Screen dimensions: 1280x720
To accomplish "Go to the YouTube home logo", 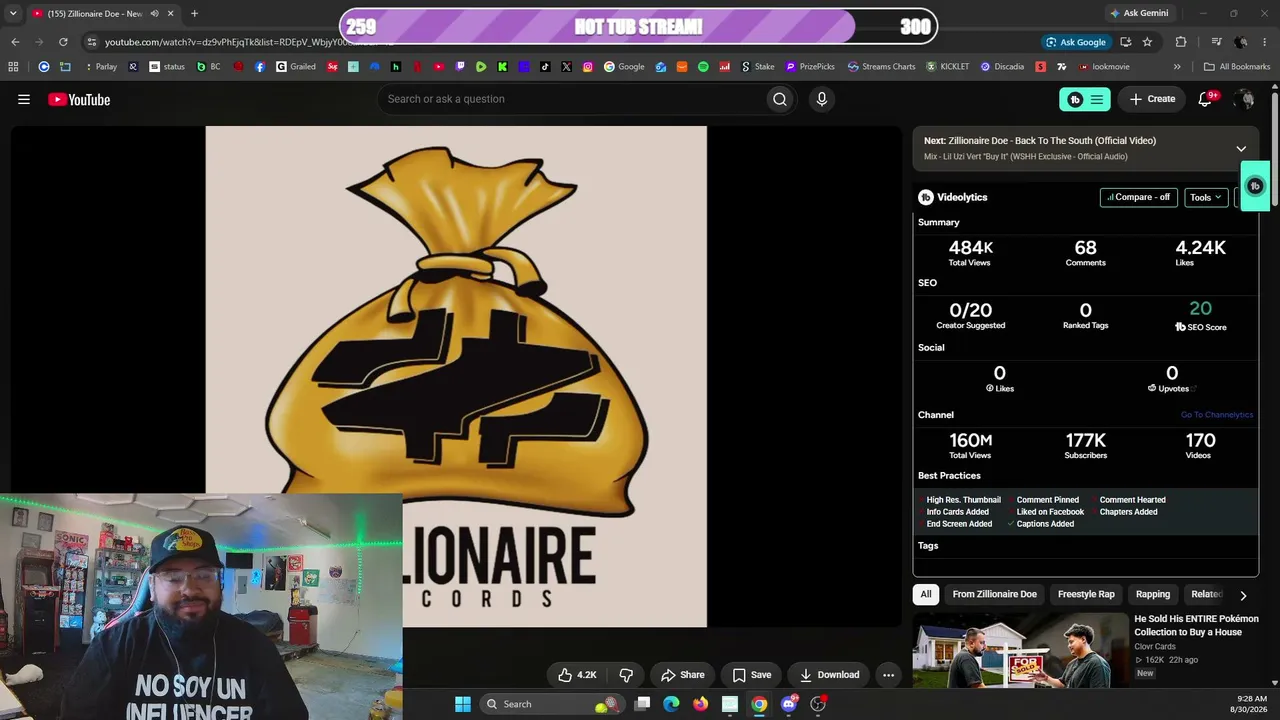I will [x=79, y=99].
